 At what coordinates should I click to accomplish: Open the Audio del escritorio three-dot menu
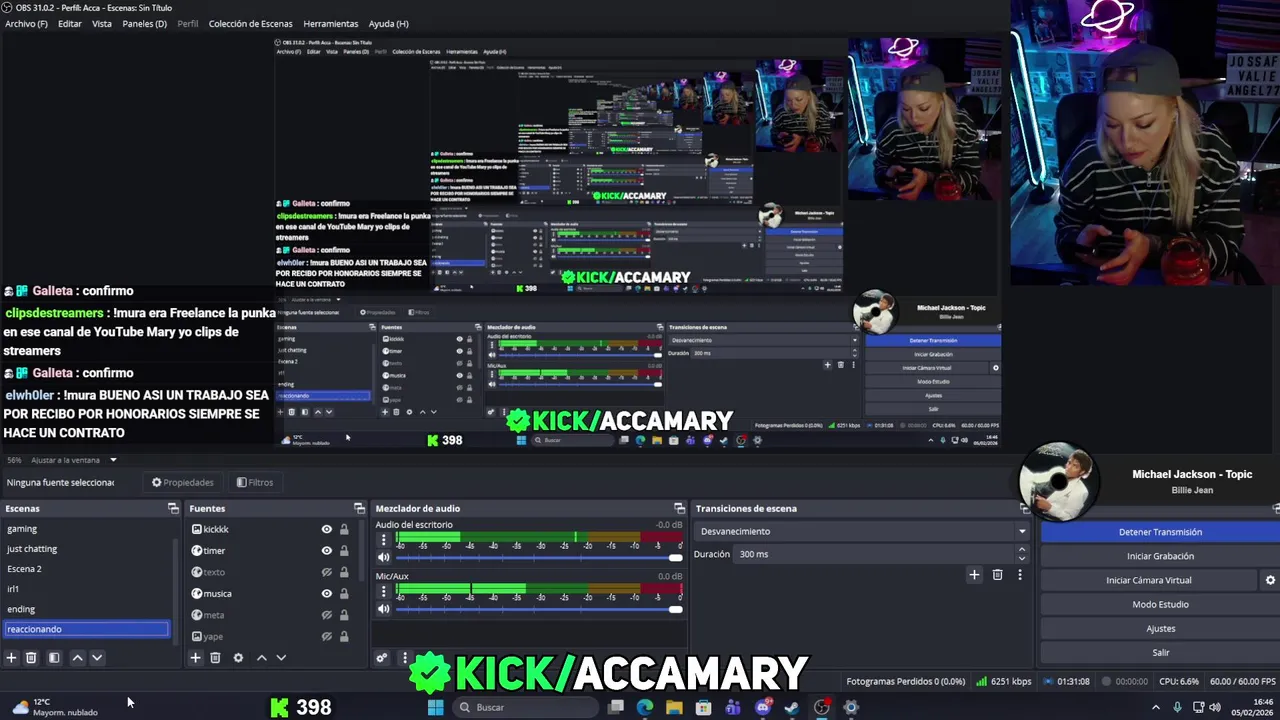383,540
